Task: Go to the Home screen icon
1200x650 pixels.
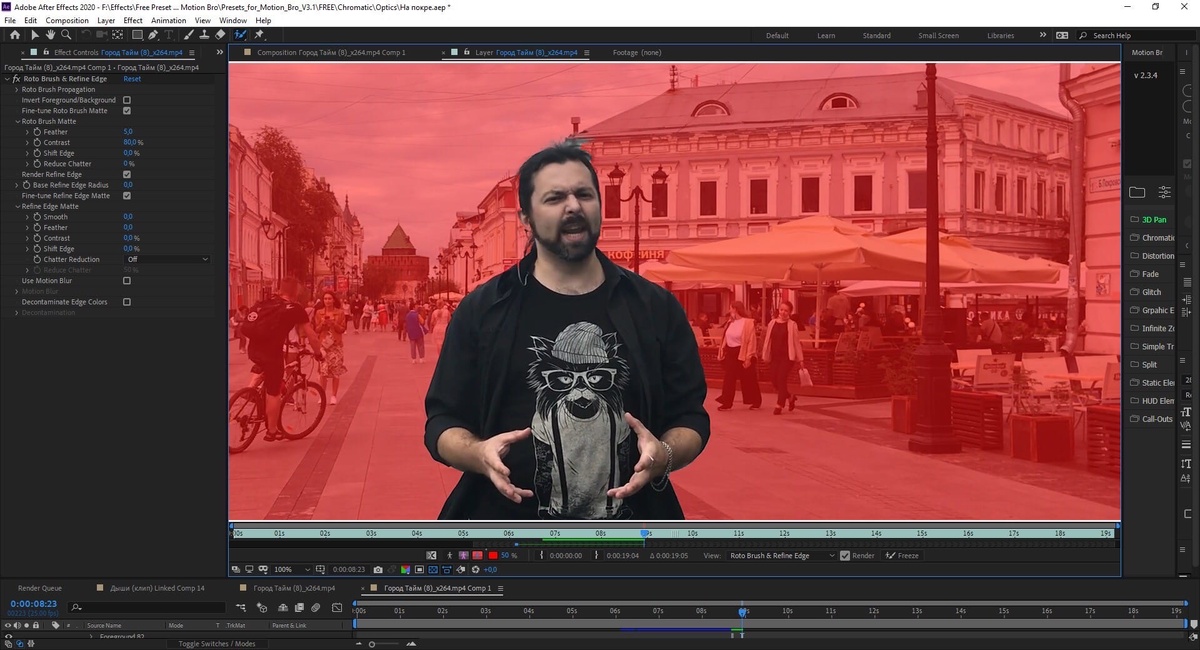Action: 15,35
